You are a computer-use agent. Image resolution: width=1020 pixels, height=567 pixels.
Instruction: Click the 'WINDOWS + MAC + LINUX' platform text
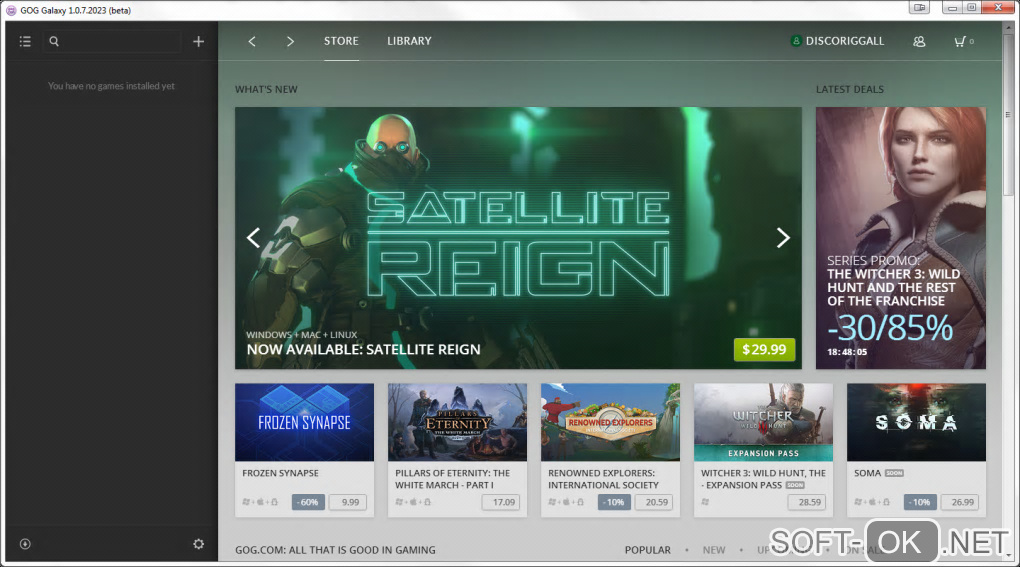coord(301,334)
